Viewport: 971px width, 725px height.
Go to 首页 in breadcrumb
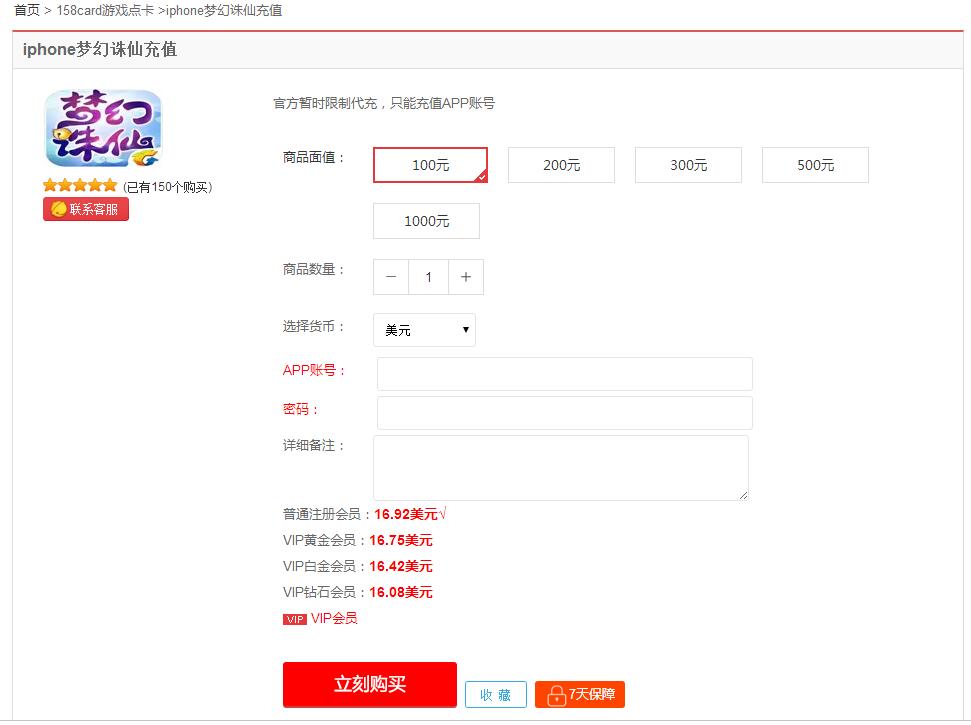click(27, 10)
